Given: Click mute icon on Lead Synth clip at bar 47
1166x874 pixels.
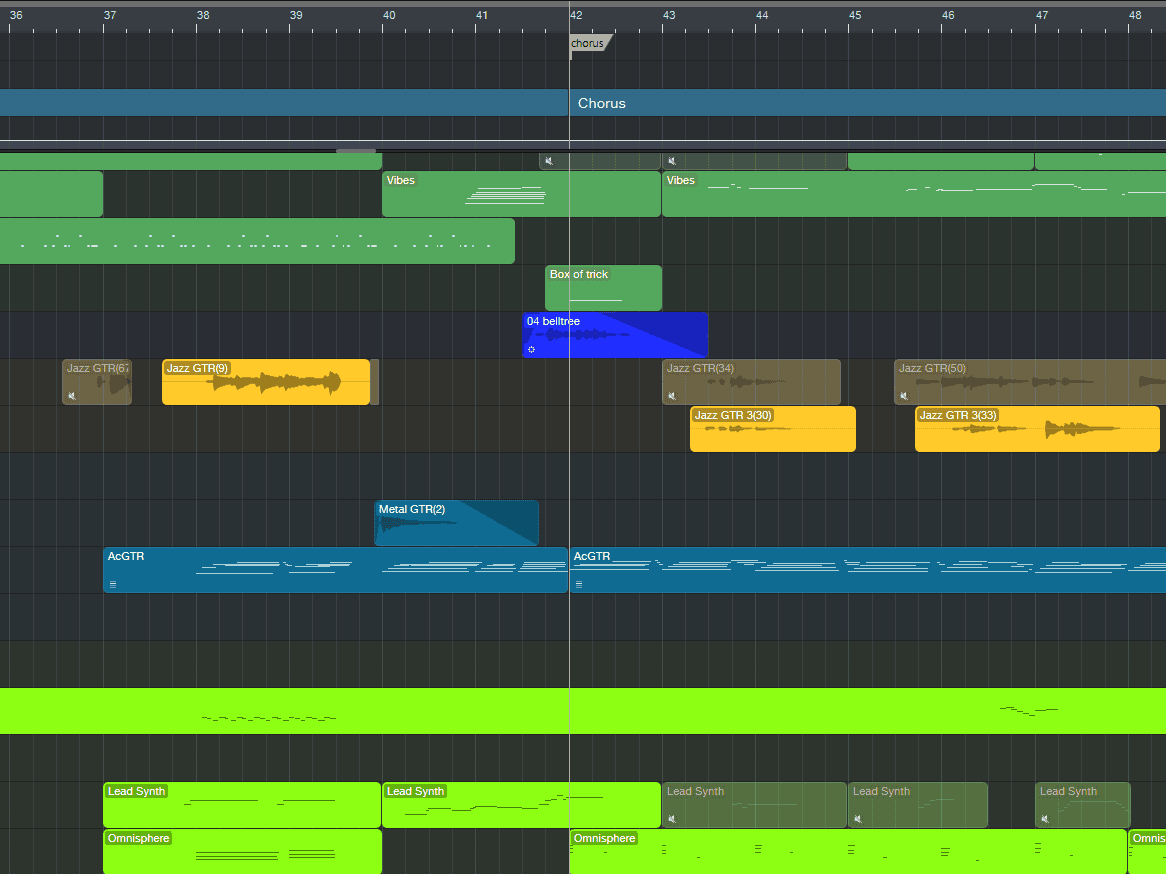Looking at the screenshot, I should pos(1045,819).
